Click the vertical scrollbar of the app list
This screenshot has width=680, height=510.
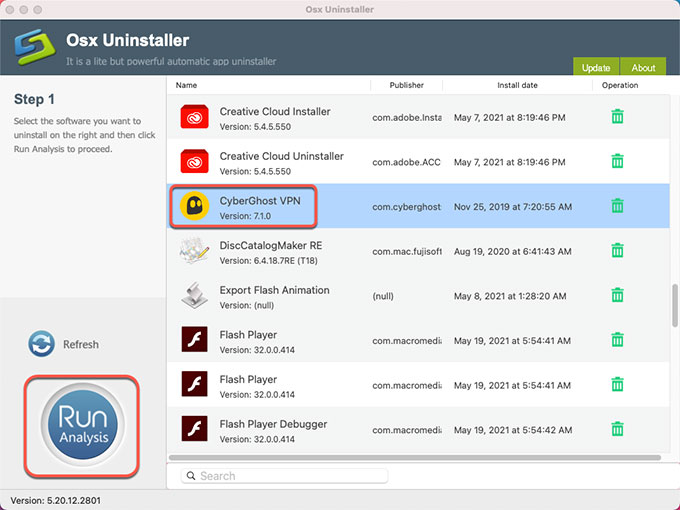(x=675, y=305)
